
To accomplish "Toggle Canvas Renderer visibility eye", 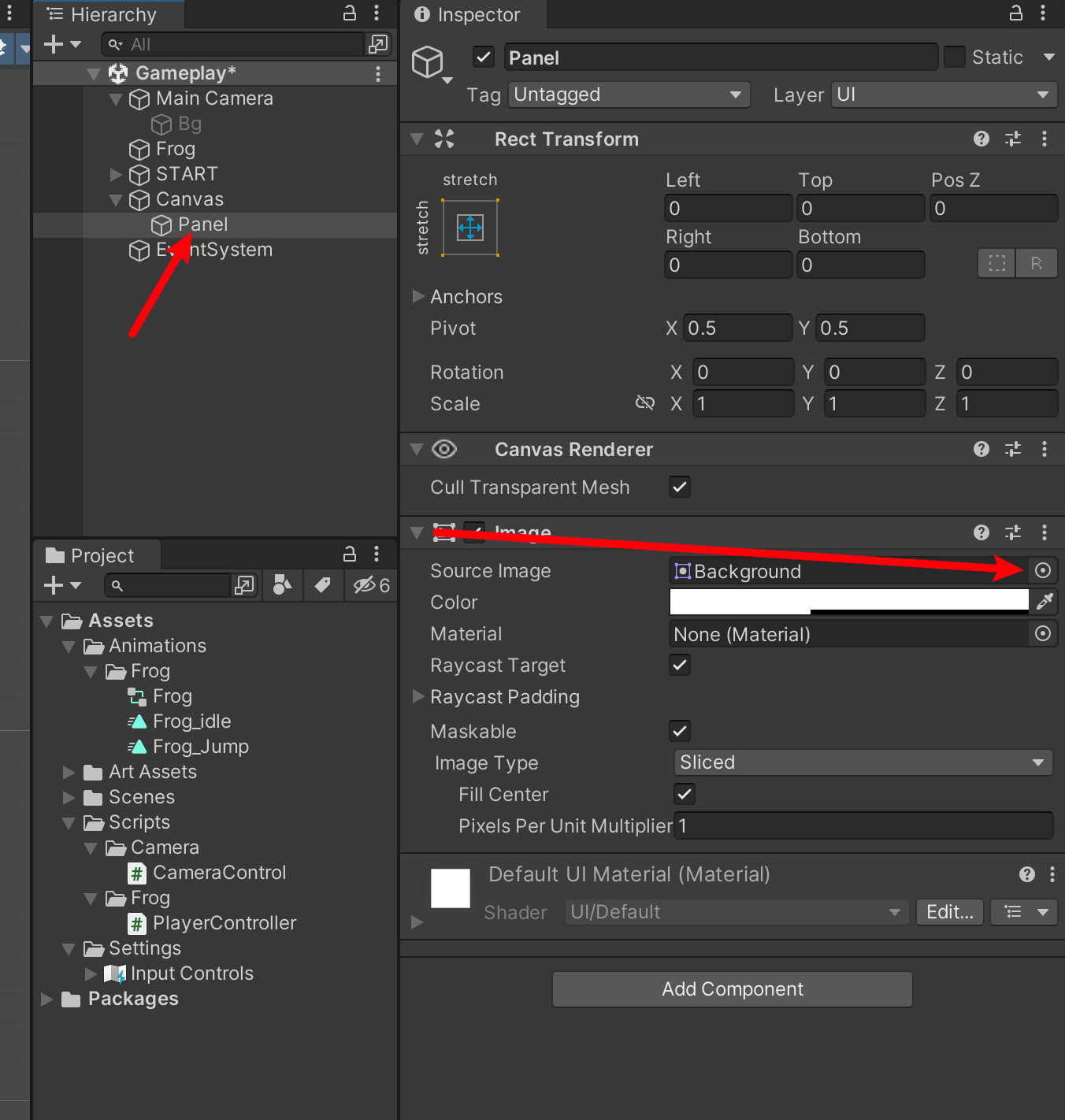I will tap(444, 449).
